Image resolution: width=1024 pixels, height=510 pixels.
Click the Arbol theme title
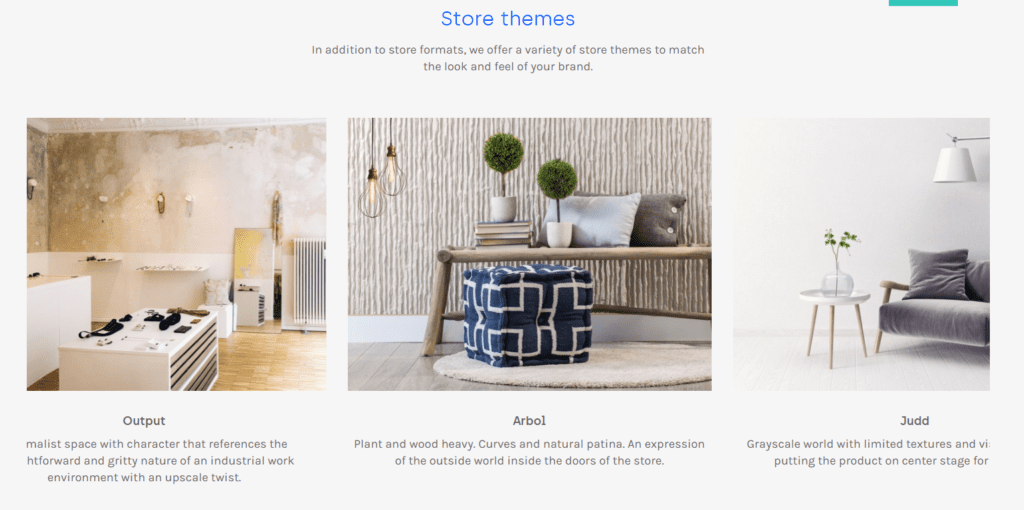[x=529, y=421]
